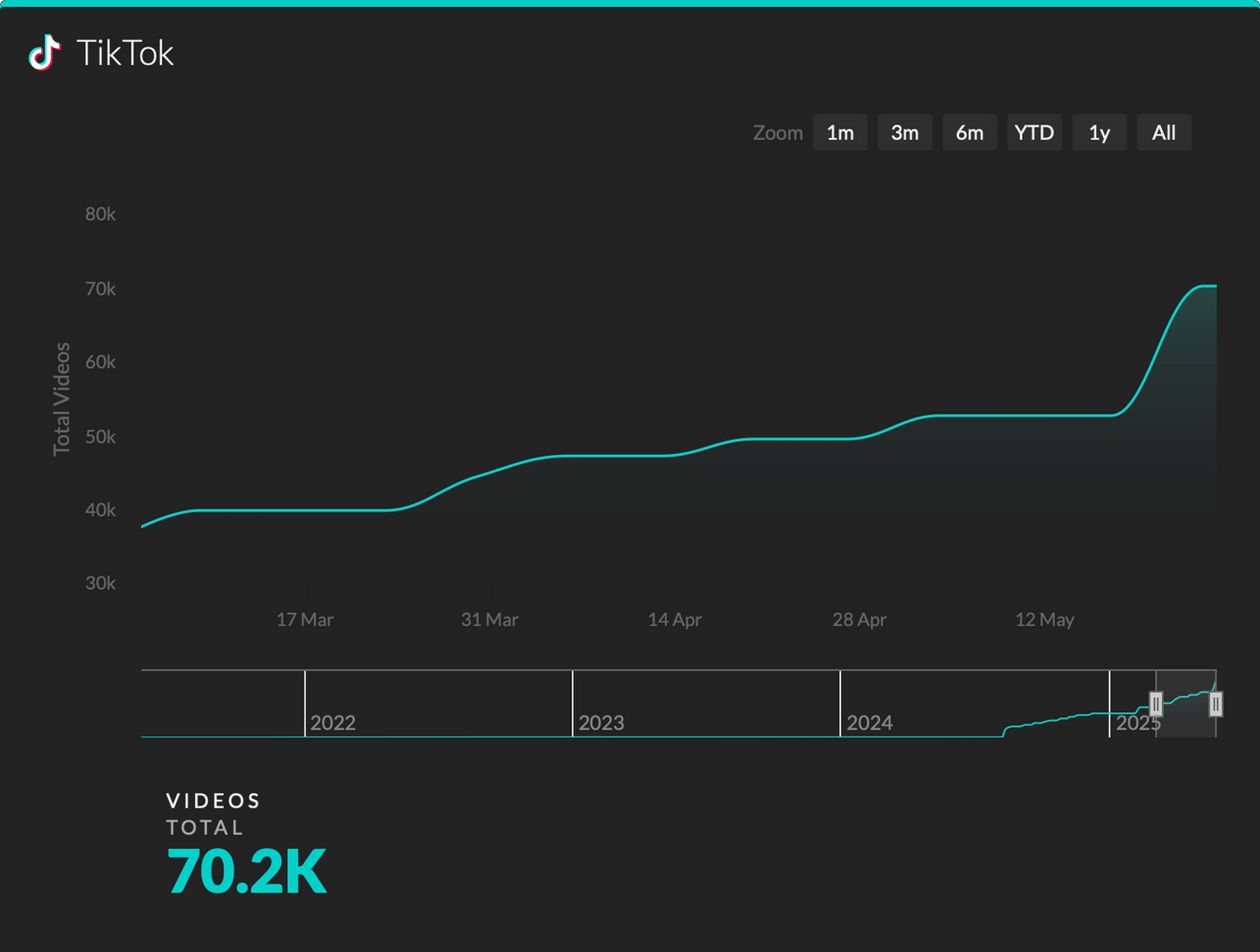Select the 1y zoom range
The width and height of the screenshot is (1260, 952).
coord(1099,132)
